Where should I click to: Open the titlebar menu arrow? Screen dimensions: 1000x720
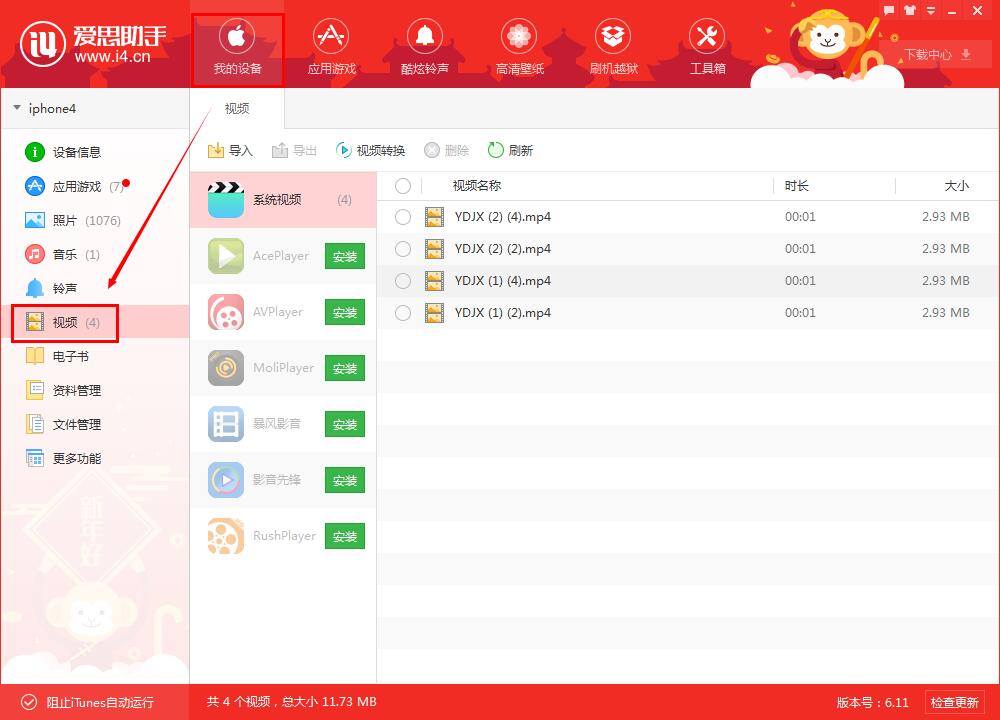pyautogui.click(x=928, y=10)
